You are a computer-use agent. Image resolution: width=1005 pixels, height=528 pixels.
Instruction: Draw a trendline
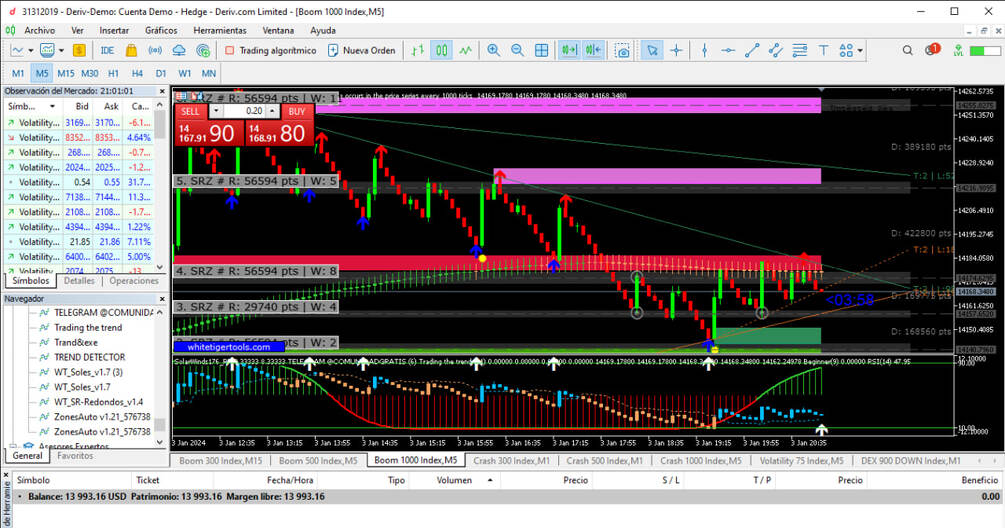752,50
